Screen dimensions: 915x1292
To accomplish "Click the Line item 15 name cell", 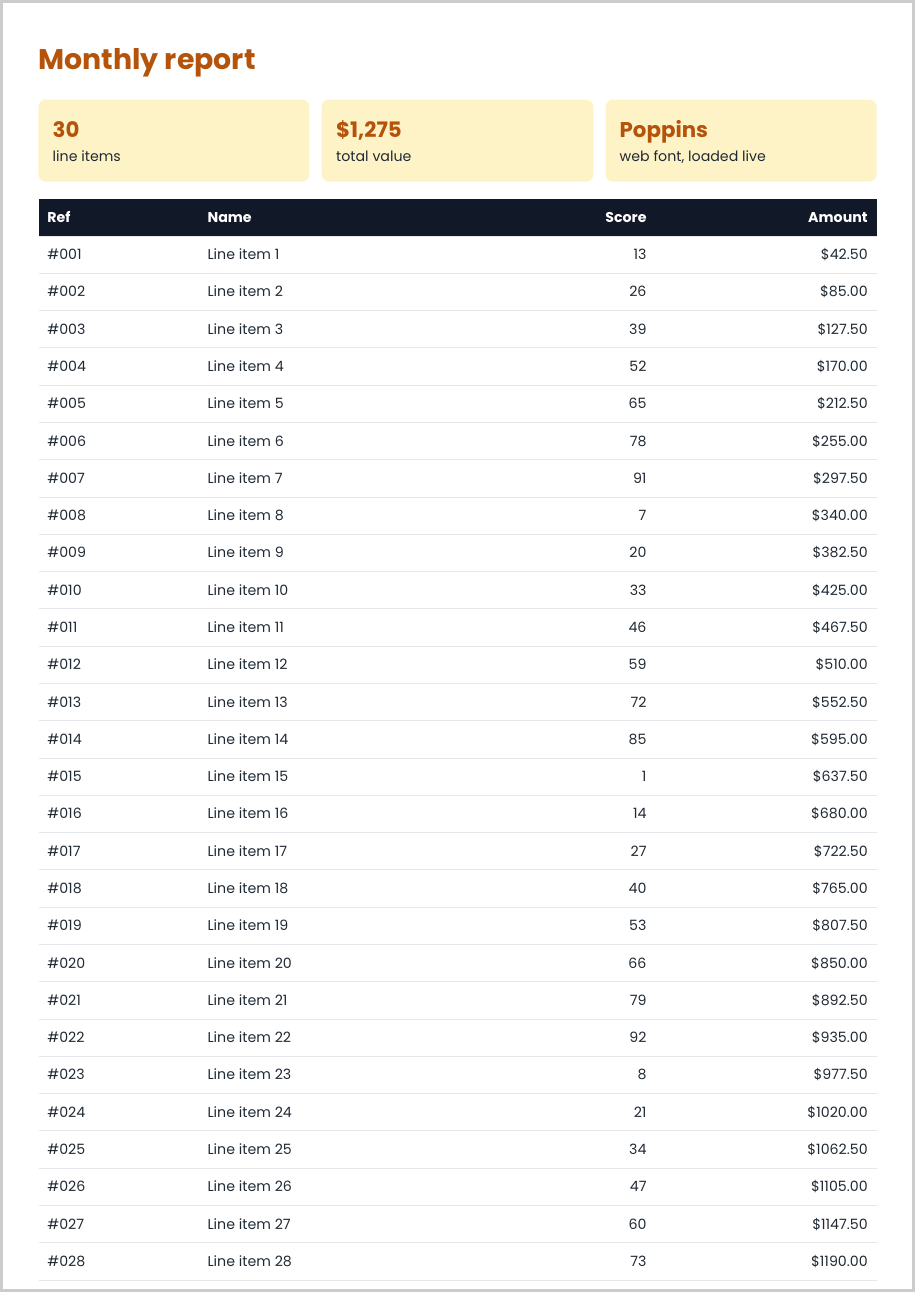I will [x=247, y=776].
